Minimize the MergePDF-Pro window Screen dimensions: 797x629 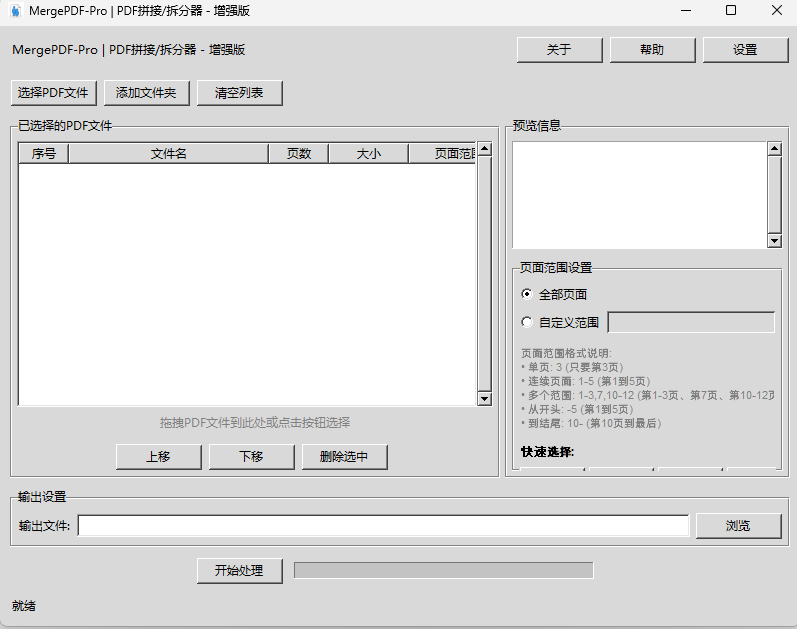tap(686, 11)
